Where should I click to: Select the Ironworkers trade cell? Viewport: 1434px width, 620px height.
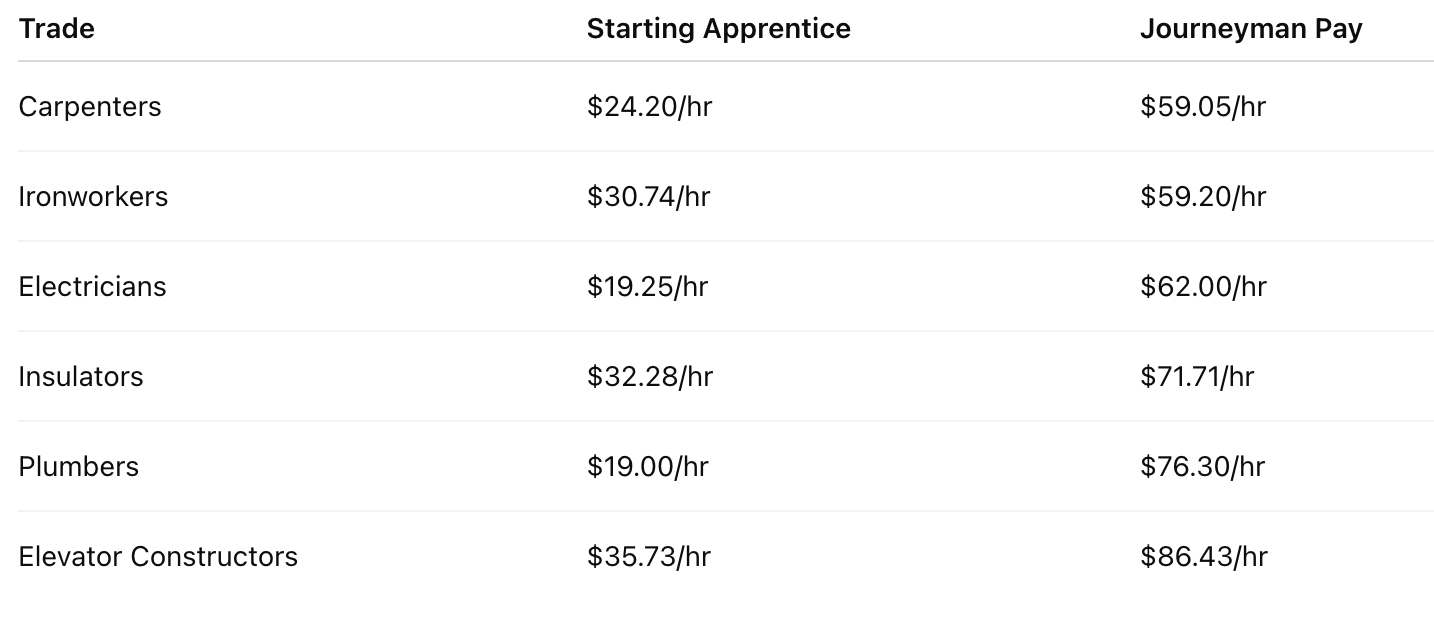(93, 197)
